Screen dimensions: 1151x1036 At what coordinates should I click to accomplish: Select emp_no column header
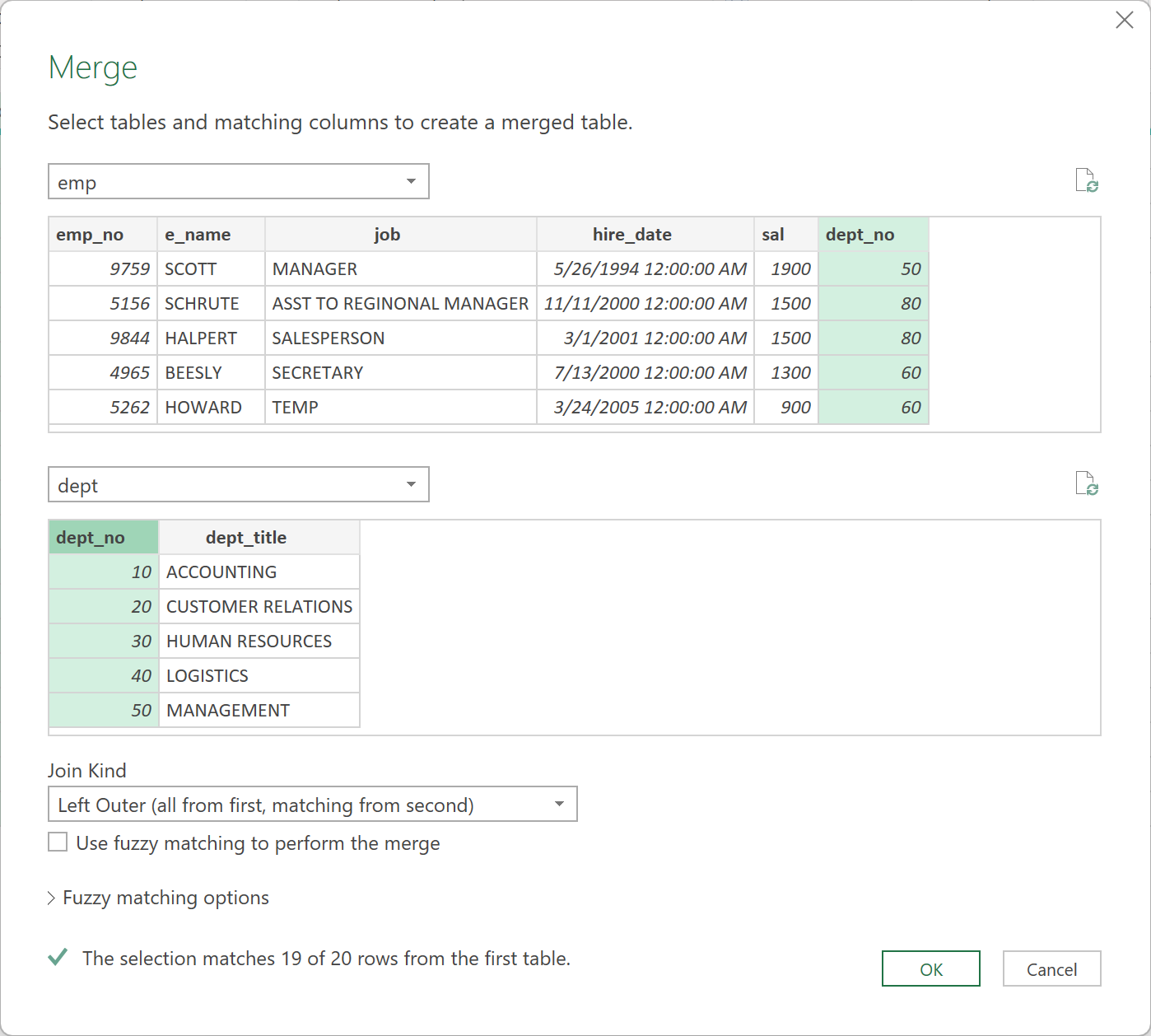[102, 235]
